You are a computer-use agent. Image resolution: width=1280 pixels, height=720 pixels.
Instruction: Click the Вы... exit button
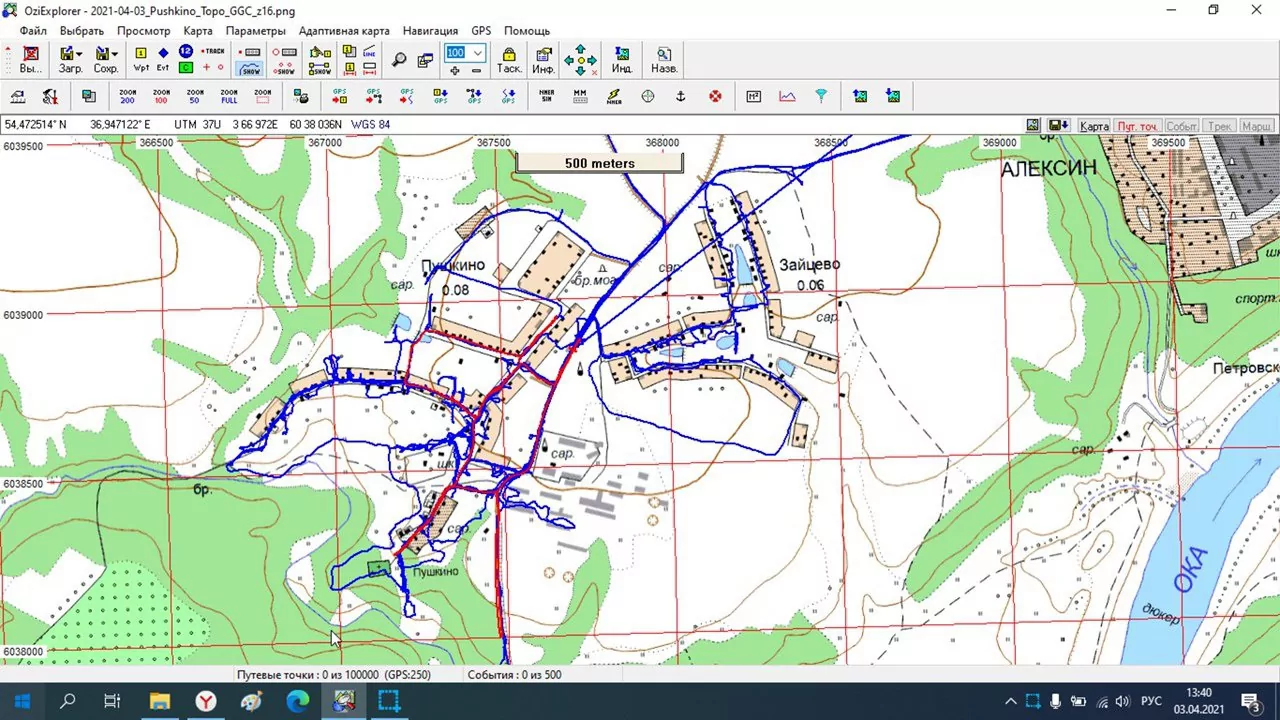31,60
